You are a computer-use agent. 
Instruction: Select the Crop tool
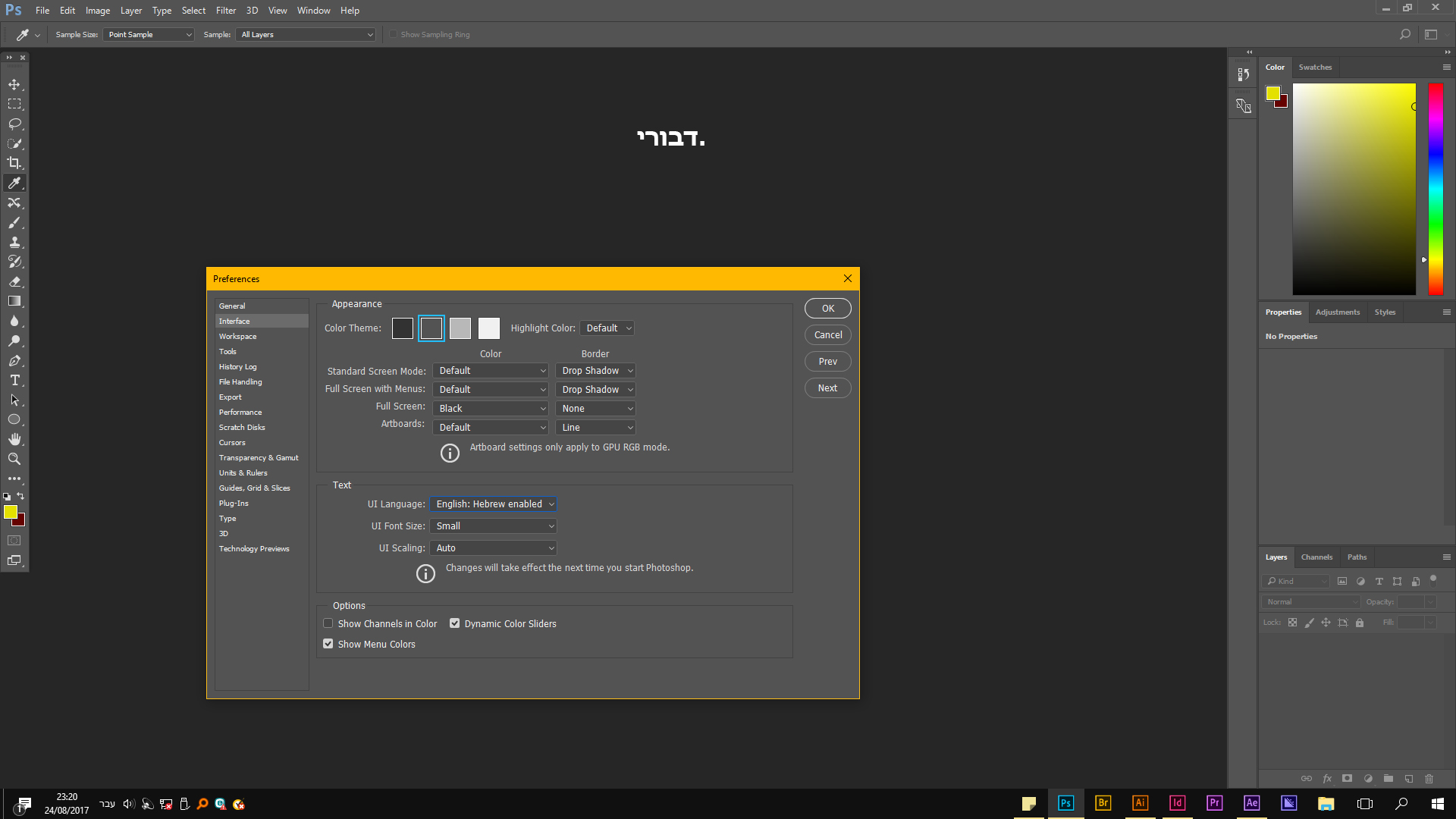click(x=14, y=163)
